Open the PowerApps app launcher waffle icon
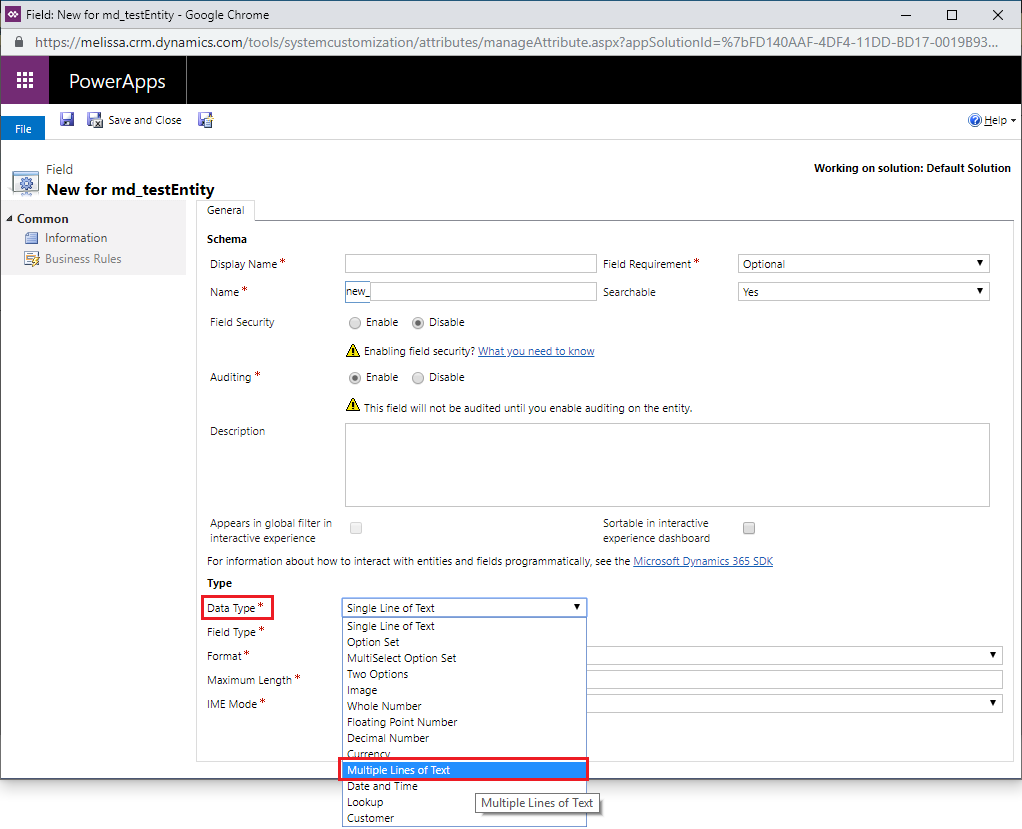The width and height of the screenshot is (1022, 829). coord(25,81)
